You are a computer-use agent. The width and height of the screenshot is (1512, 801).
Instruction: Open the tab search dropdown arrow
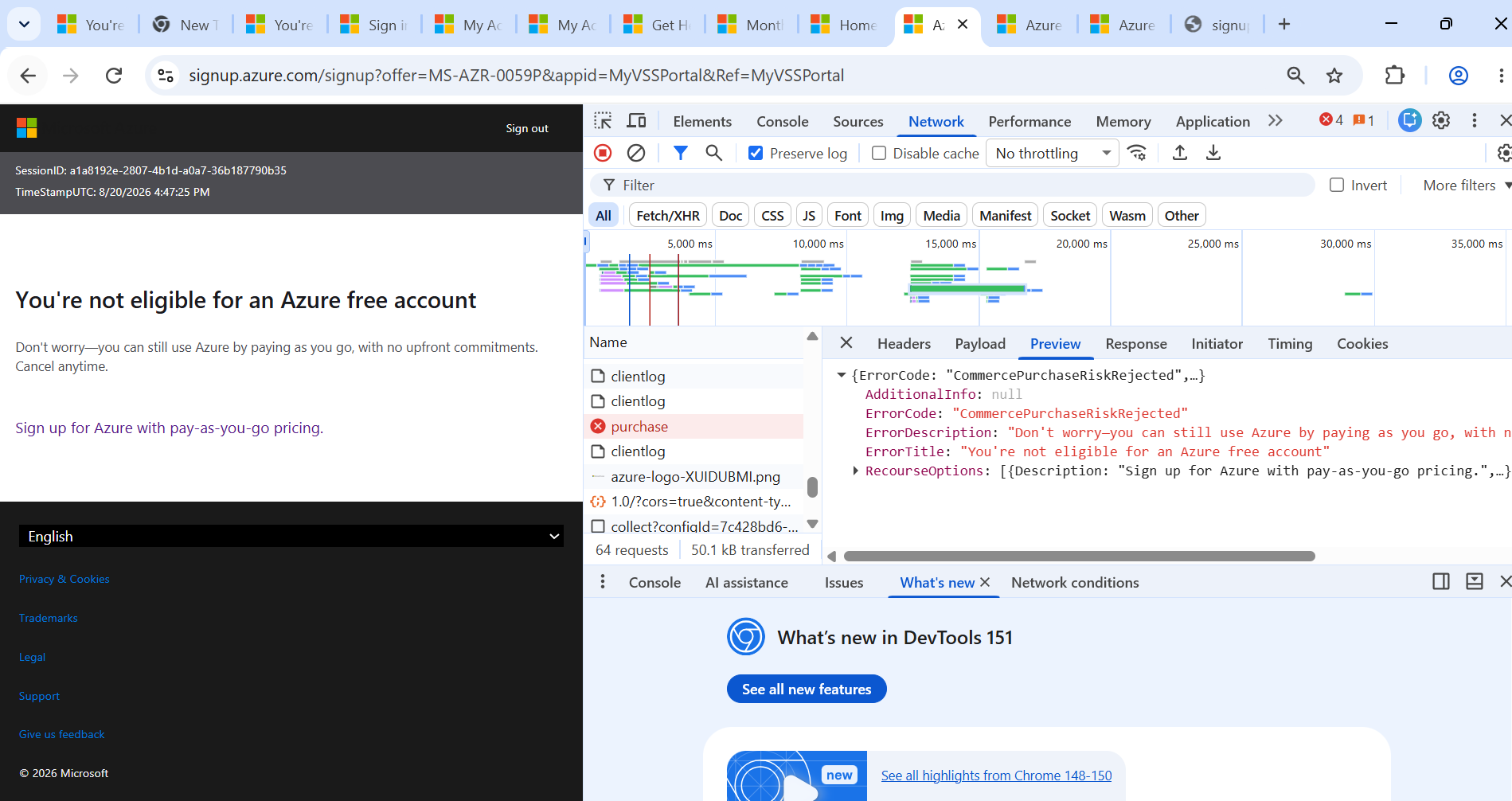[25, 25]
